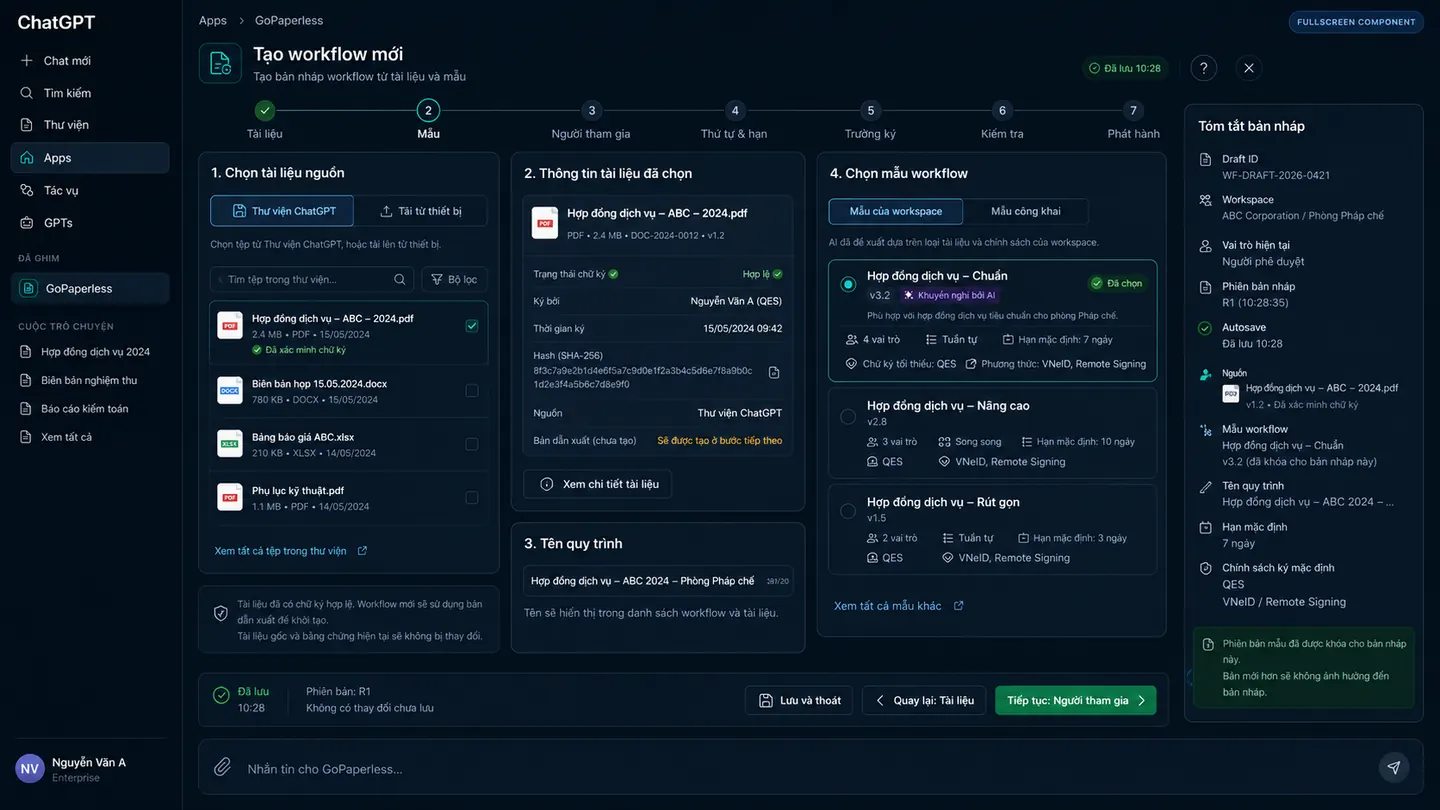
Task: Click Xem chi tiết tài liệu button
Action: click(598, 484)
